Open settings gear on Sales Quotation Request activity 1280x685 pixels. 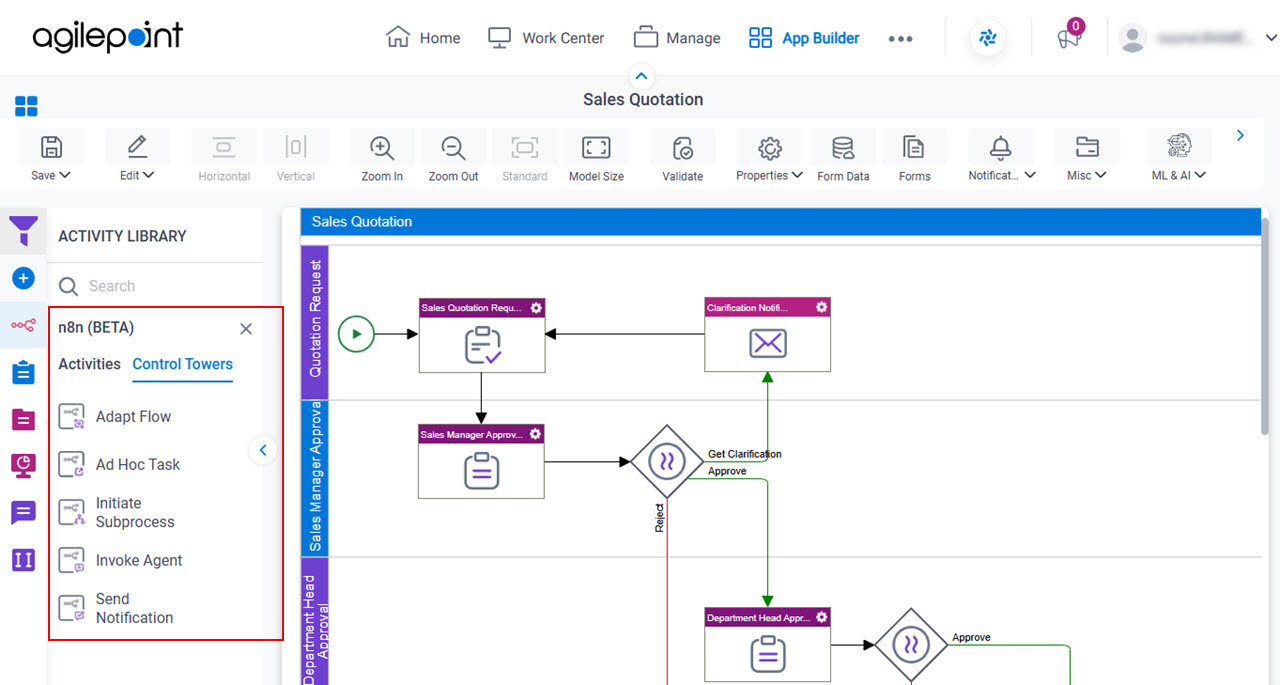(x=536, y=308)
